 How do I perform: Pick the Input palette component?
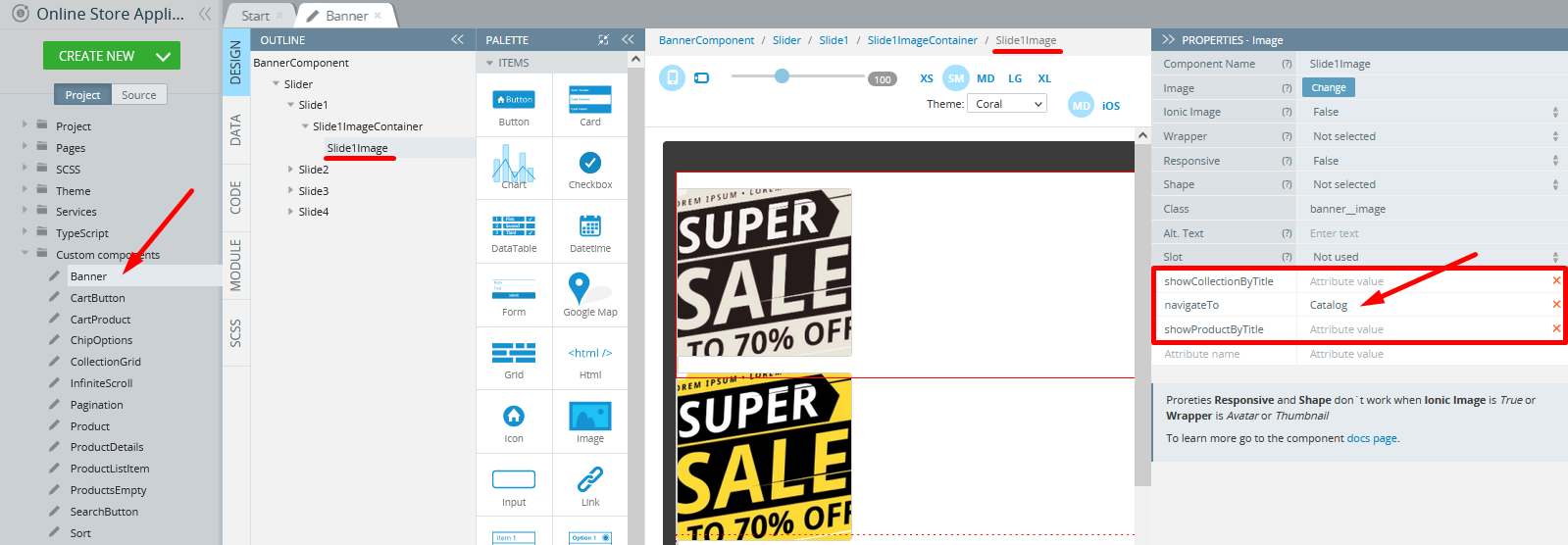tap(514, 486)
